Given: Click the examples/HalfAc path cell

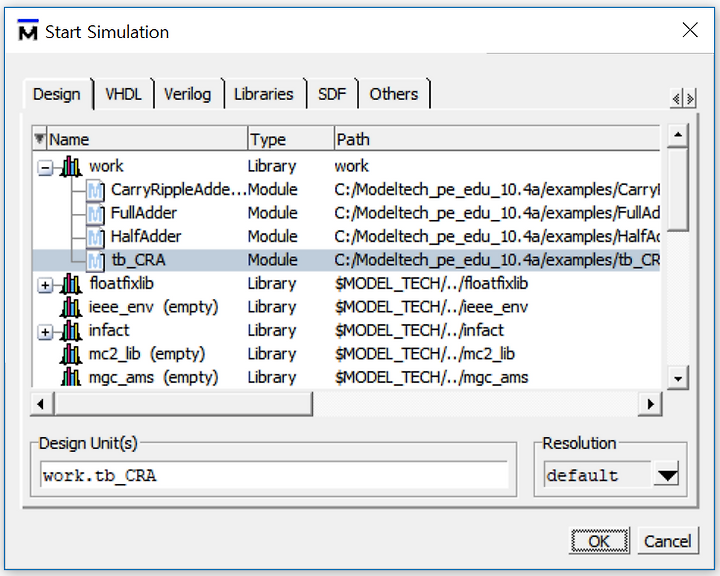Looking at the screenshot, I should click(x=497, y=237).
